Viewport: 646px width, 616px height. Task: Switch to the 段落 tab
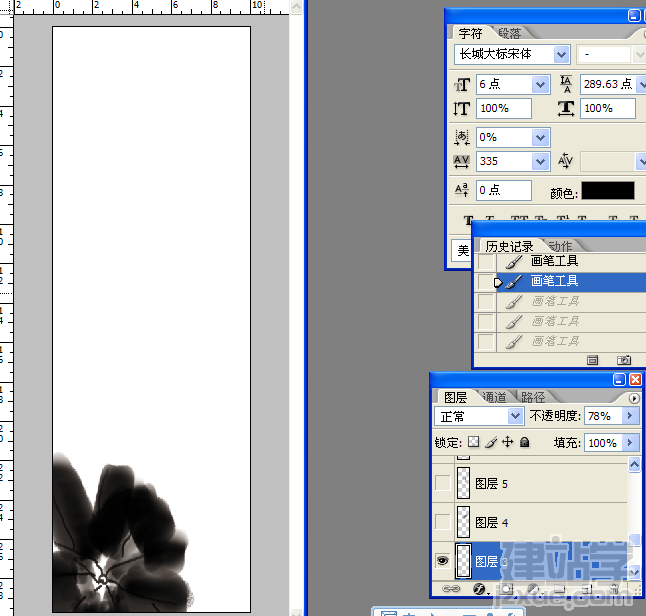coord(510,33)
